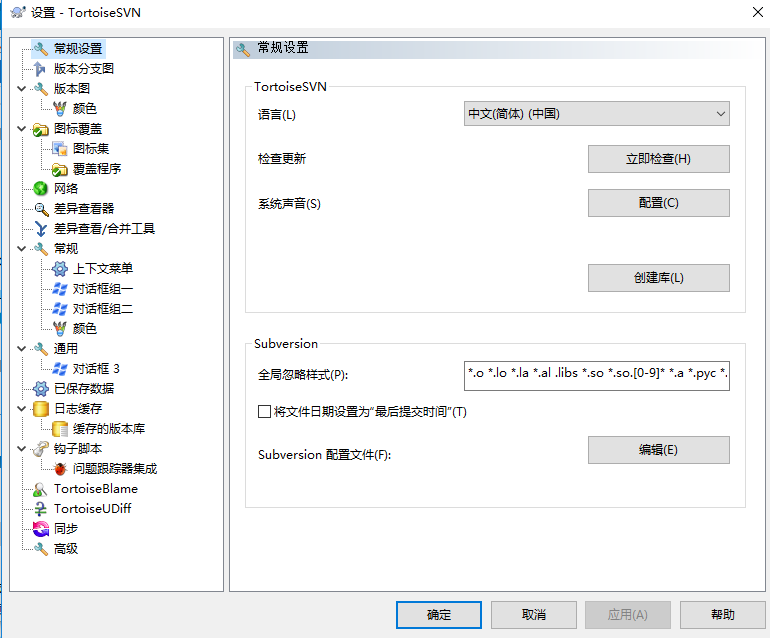Open the 已保存数据 page

(84, 388)
